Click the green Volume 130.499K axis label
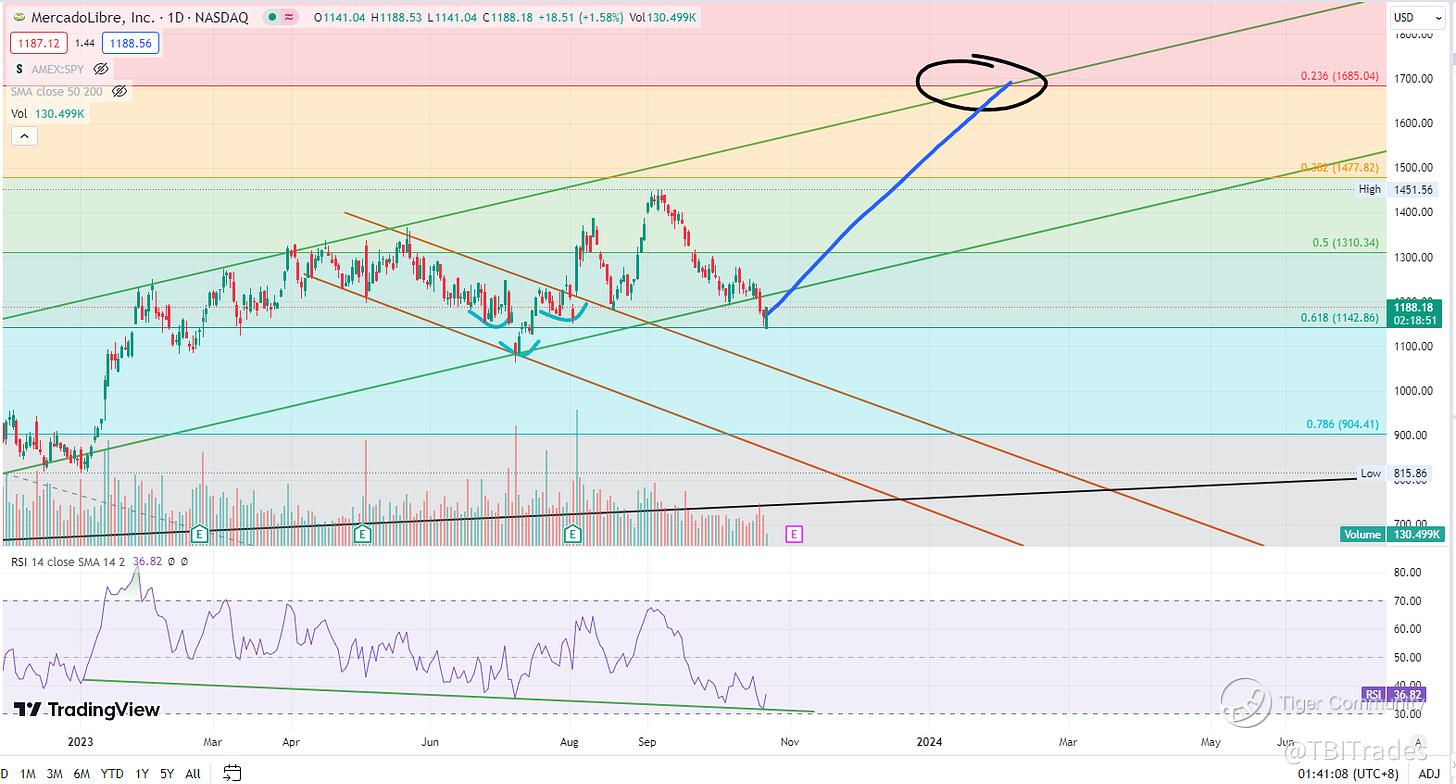 pos(1392,535)
